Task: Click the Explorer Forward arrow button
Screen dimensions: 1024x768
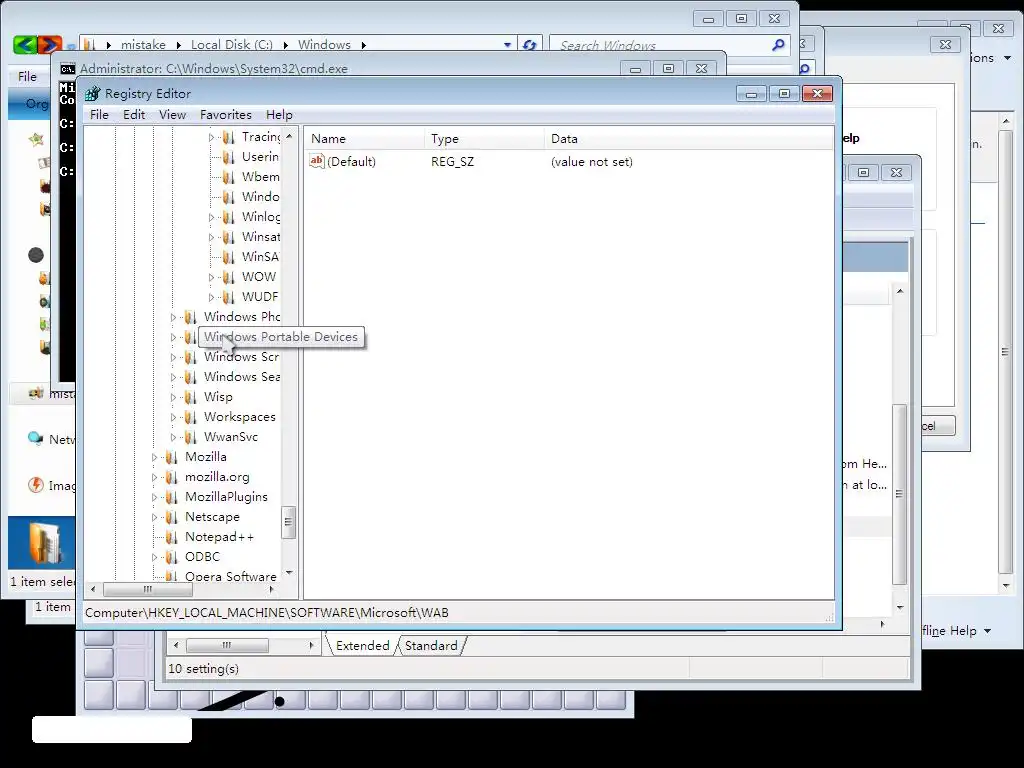Action: click(x=50, y=44)
